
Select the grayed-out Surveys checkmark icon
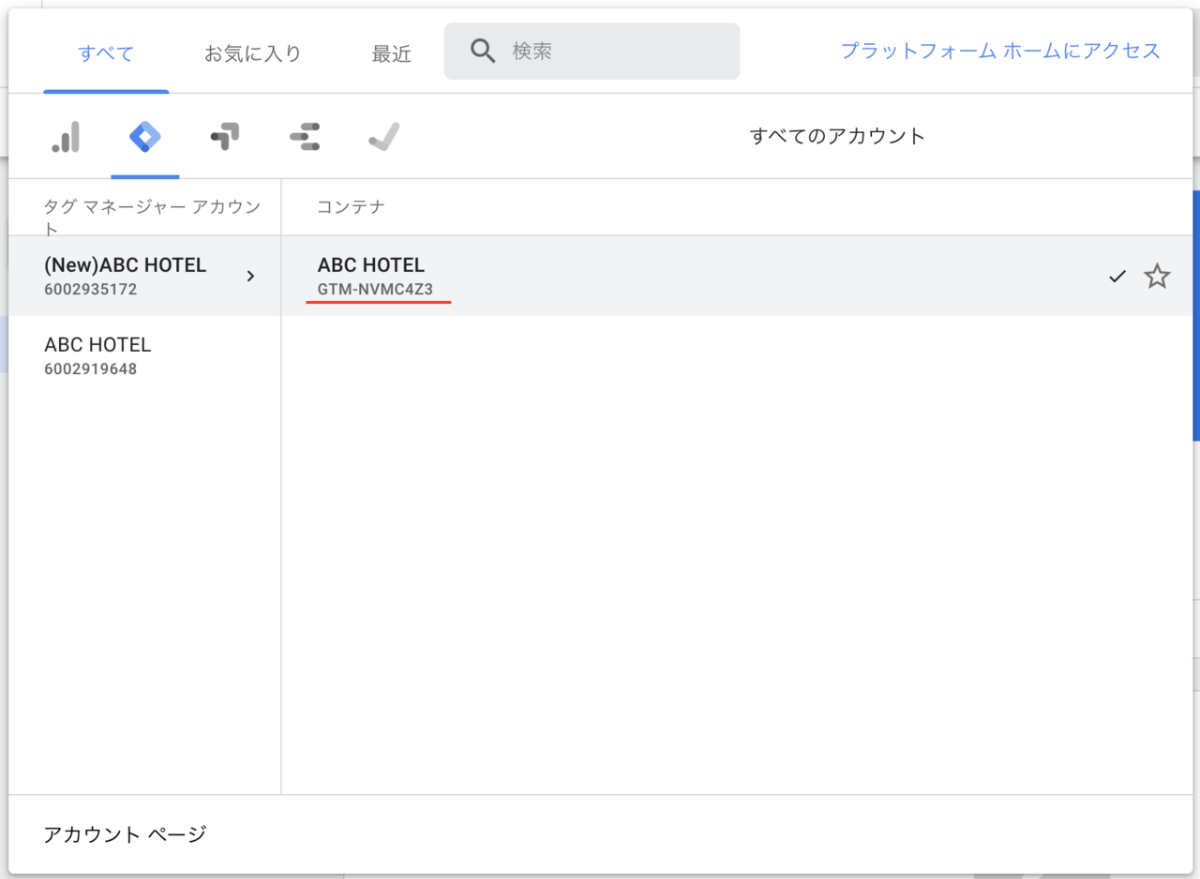384,137
